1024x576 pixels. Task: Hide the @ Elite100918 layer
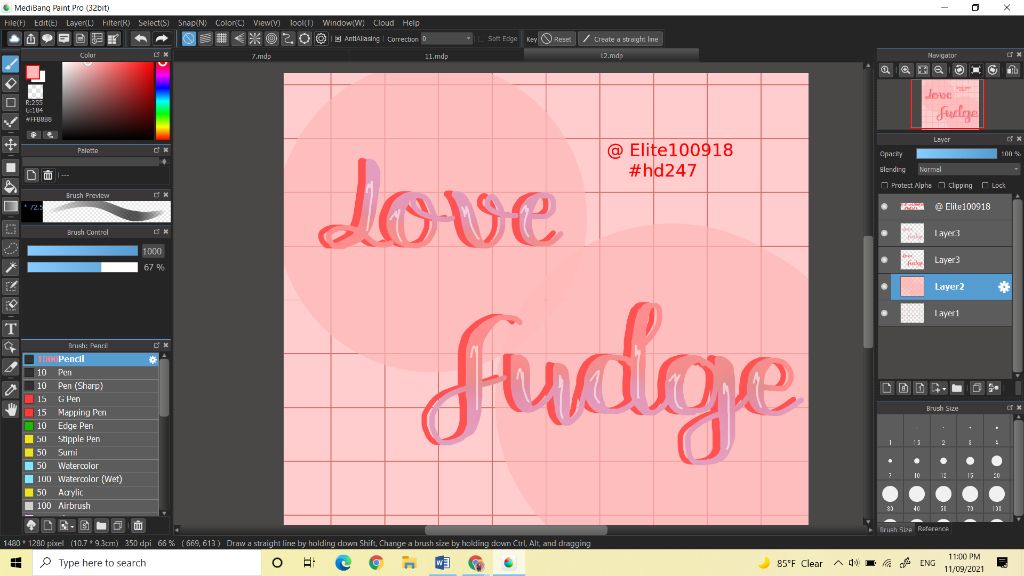coord(884,206)
